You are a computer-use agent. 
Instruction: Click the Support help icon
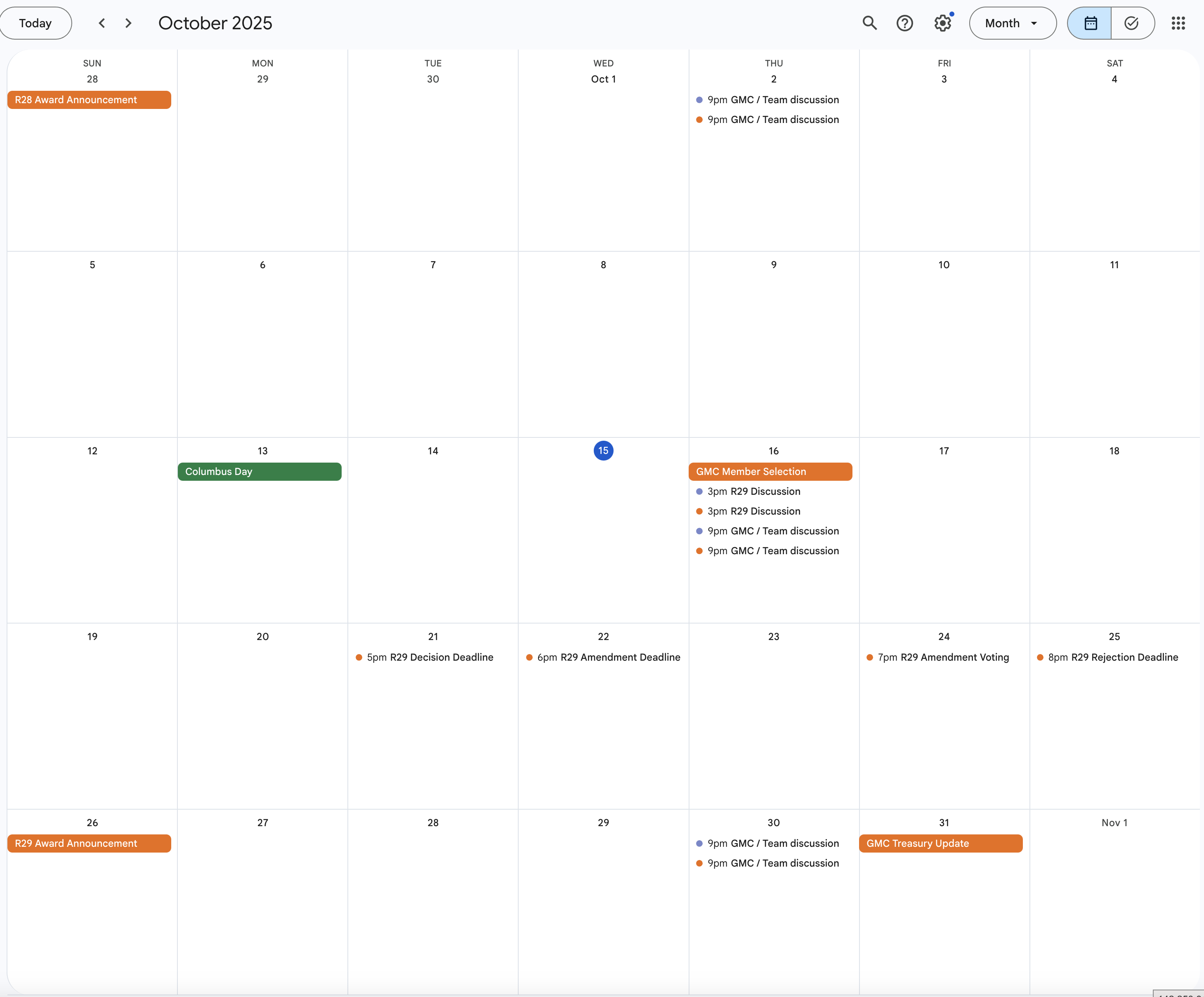coord(904,23)
